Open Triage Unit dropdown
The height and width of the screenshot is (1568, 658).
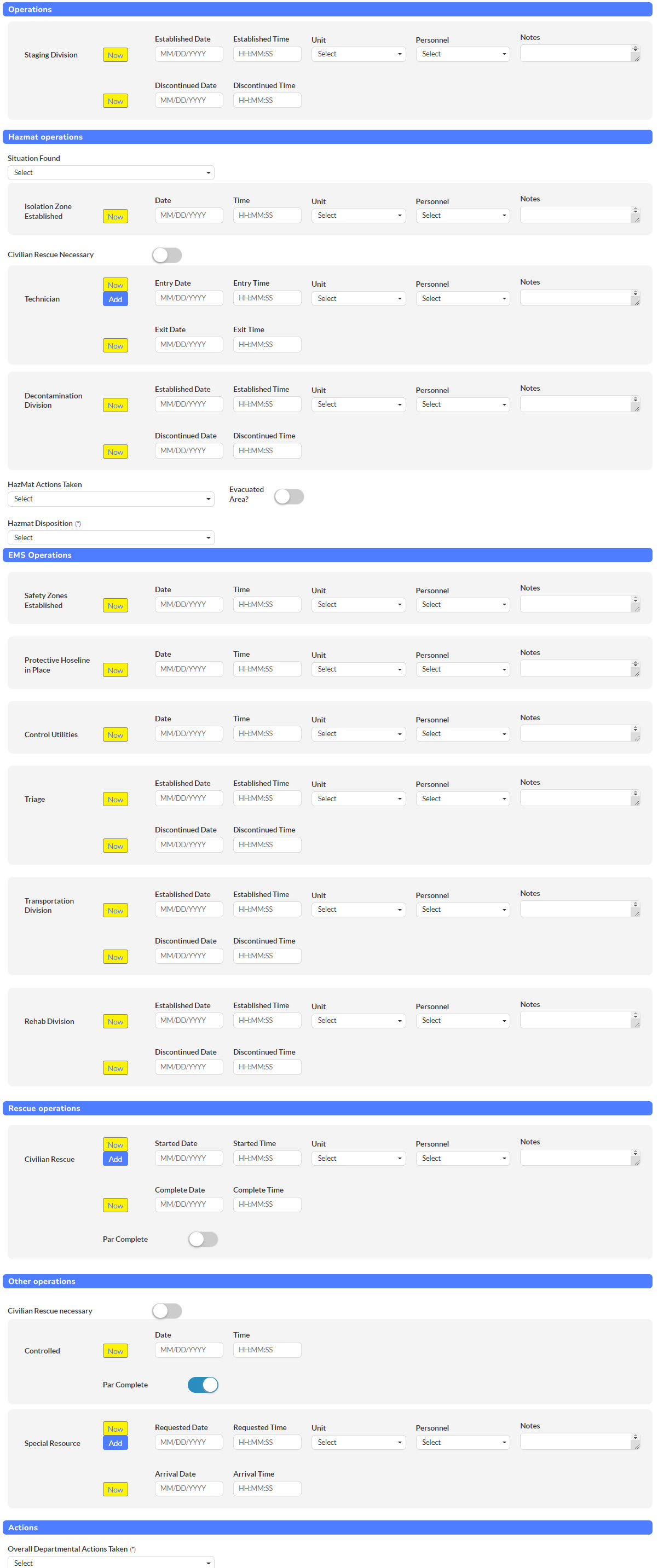(x=359, y=799)
